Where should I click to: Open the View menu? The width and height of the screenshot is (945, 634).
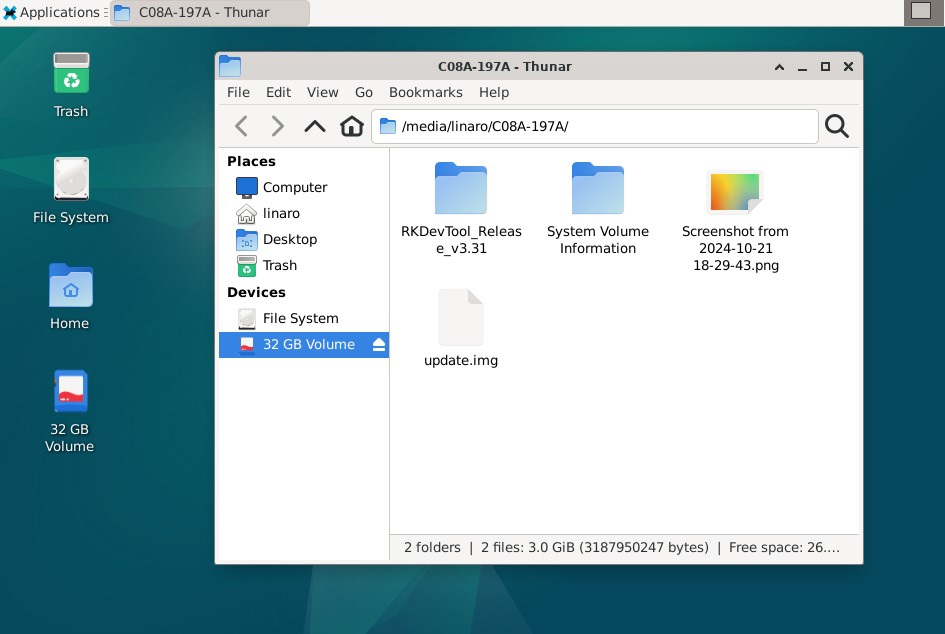click(322, 92)
